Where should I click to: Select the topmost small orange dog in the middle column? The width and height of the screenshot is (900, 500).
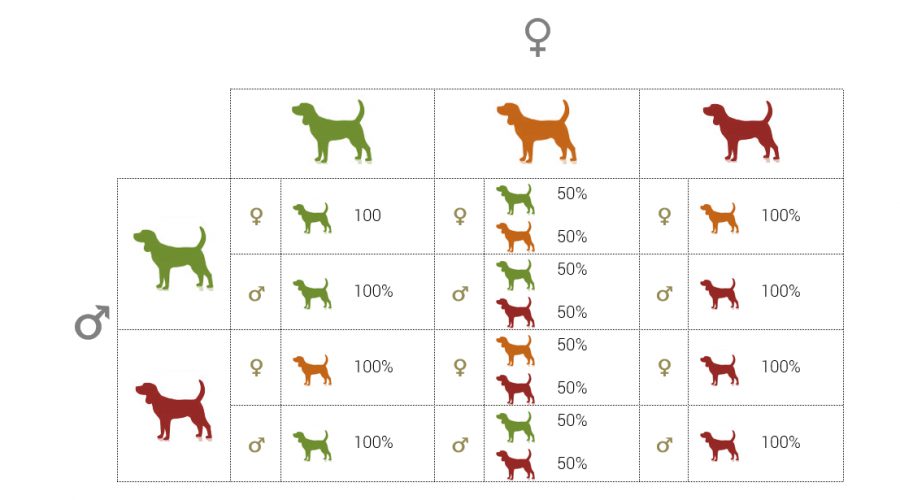tap(515, 237)
